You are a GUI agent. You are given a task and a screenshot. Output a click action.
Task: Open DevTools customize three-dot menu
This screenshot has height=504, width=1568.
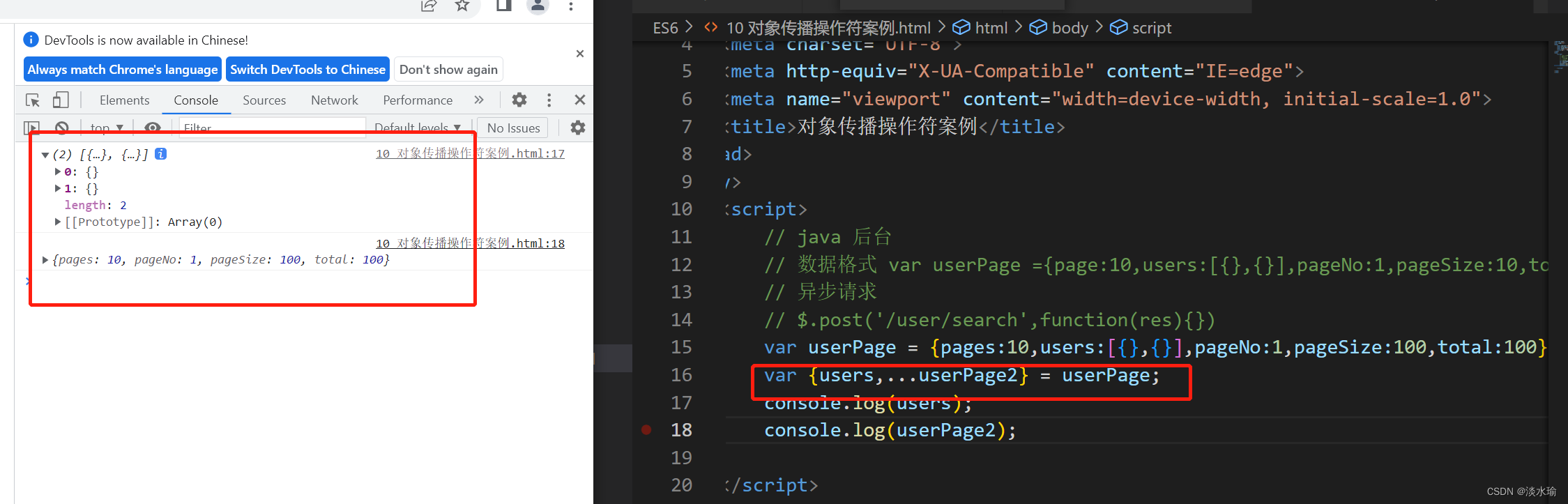point(549,100)
